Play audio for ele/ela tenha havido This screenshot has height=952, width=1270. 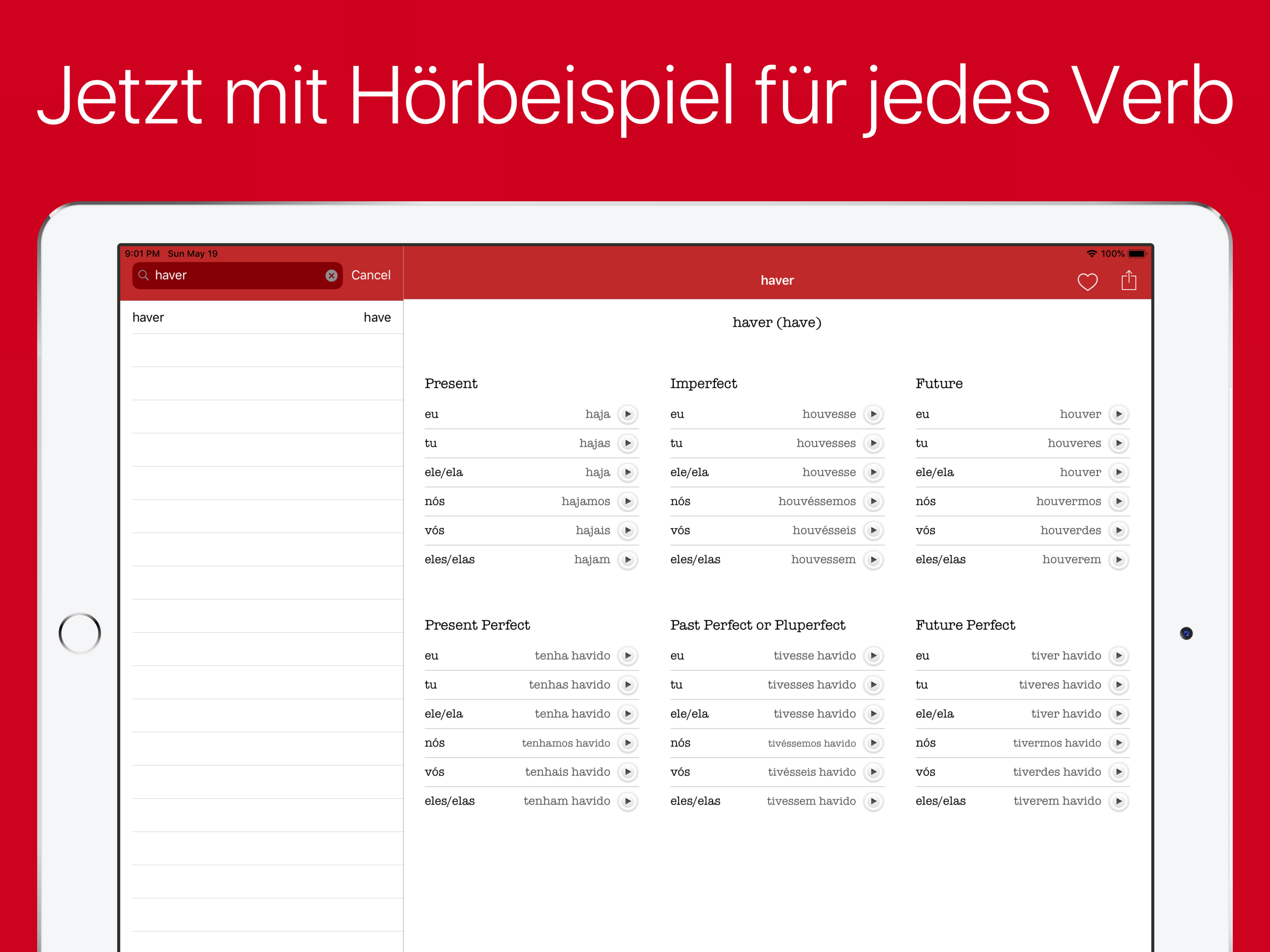[x=628, y=714]
